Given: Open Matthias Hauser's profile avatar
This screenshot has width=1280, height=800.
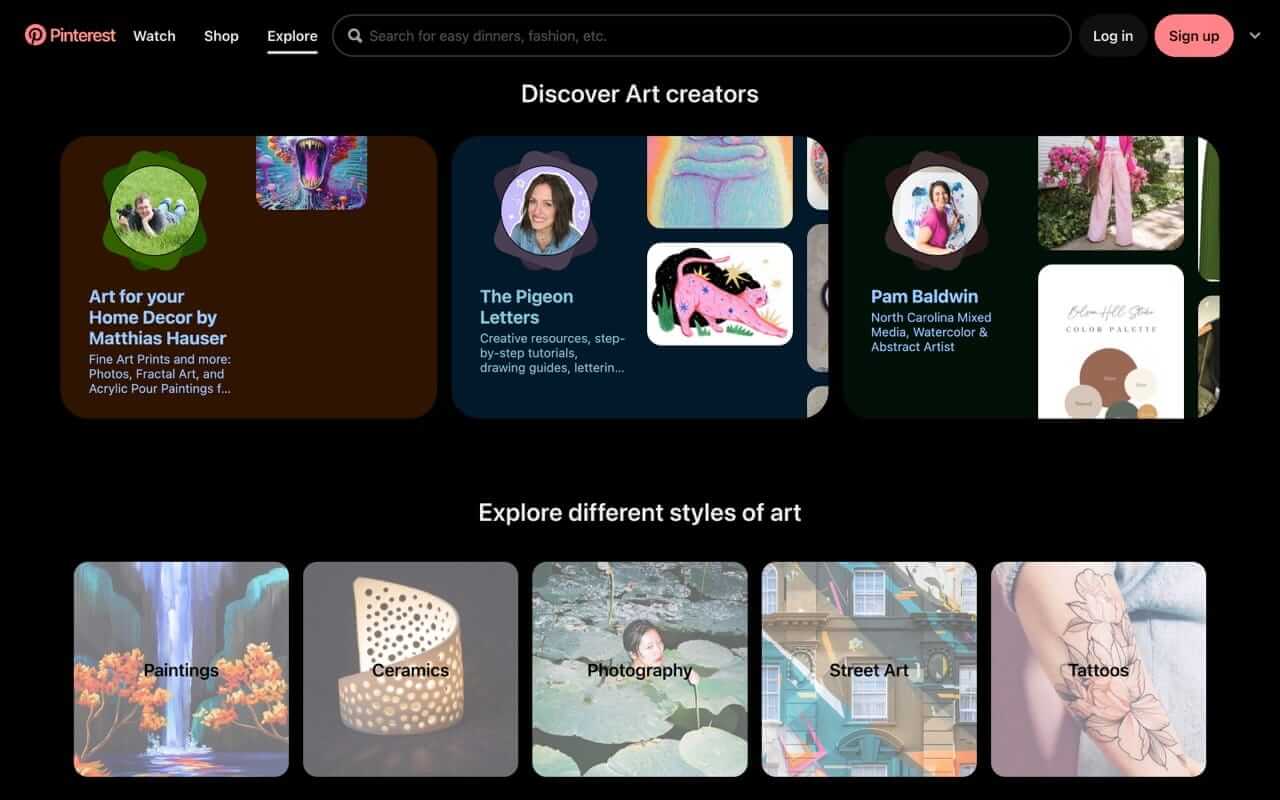Looking at the screenshot, I should click(x=154, y=211).
